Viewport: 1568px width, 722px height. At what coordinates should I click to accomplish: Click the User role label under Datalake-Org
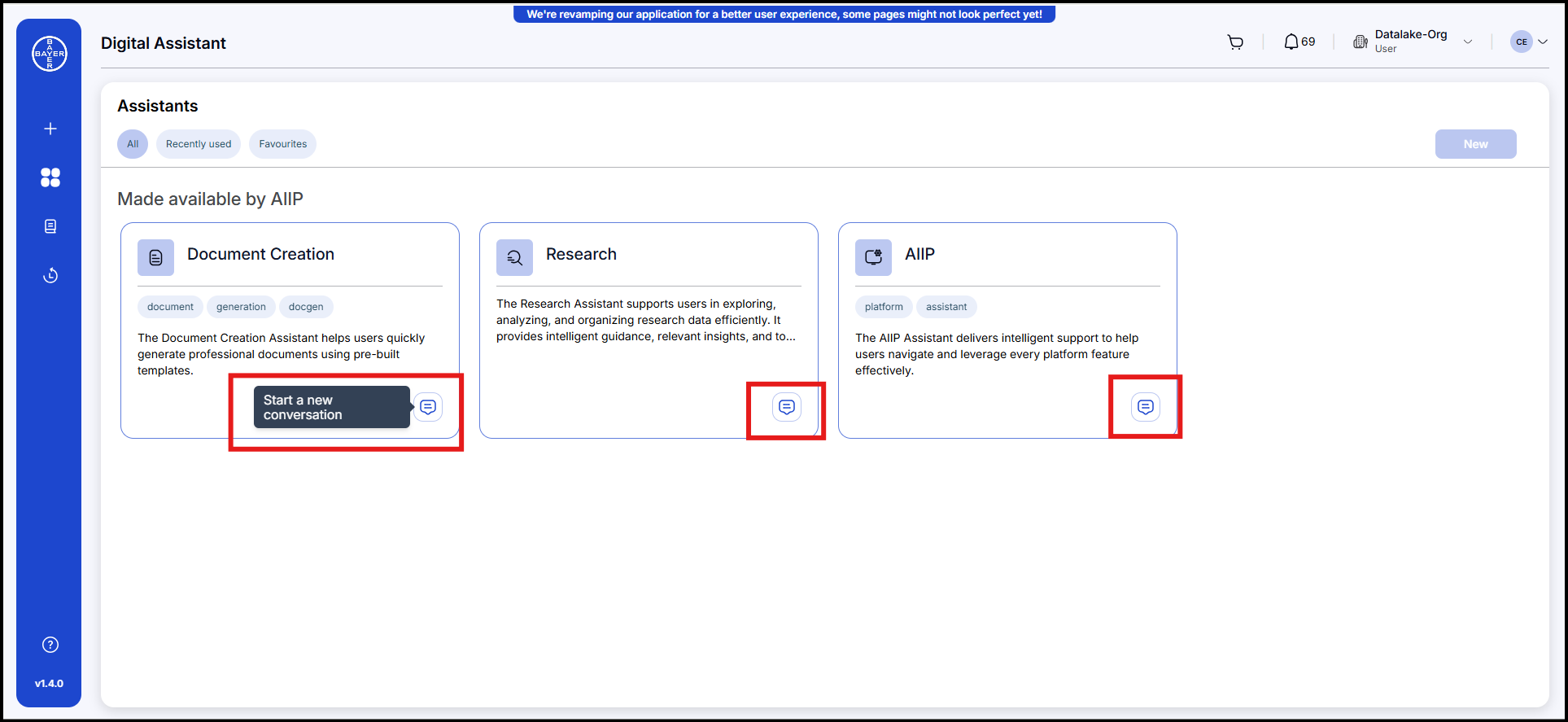point(1386,49)
